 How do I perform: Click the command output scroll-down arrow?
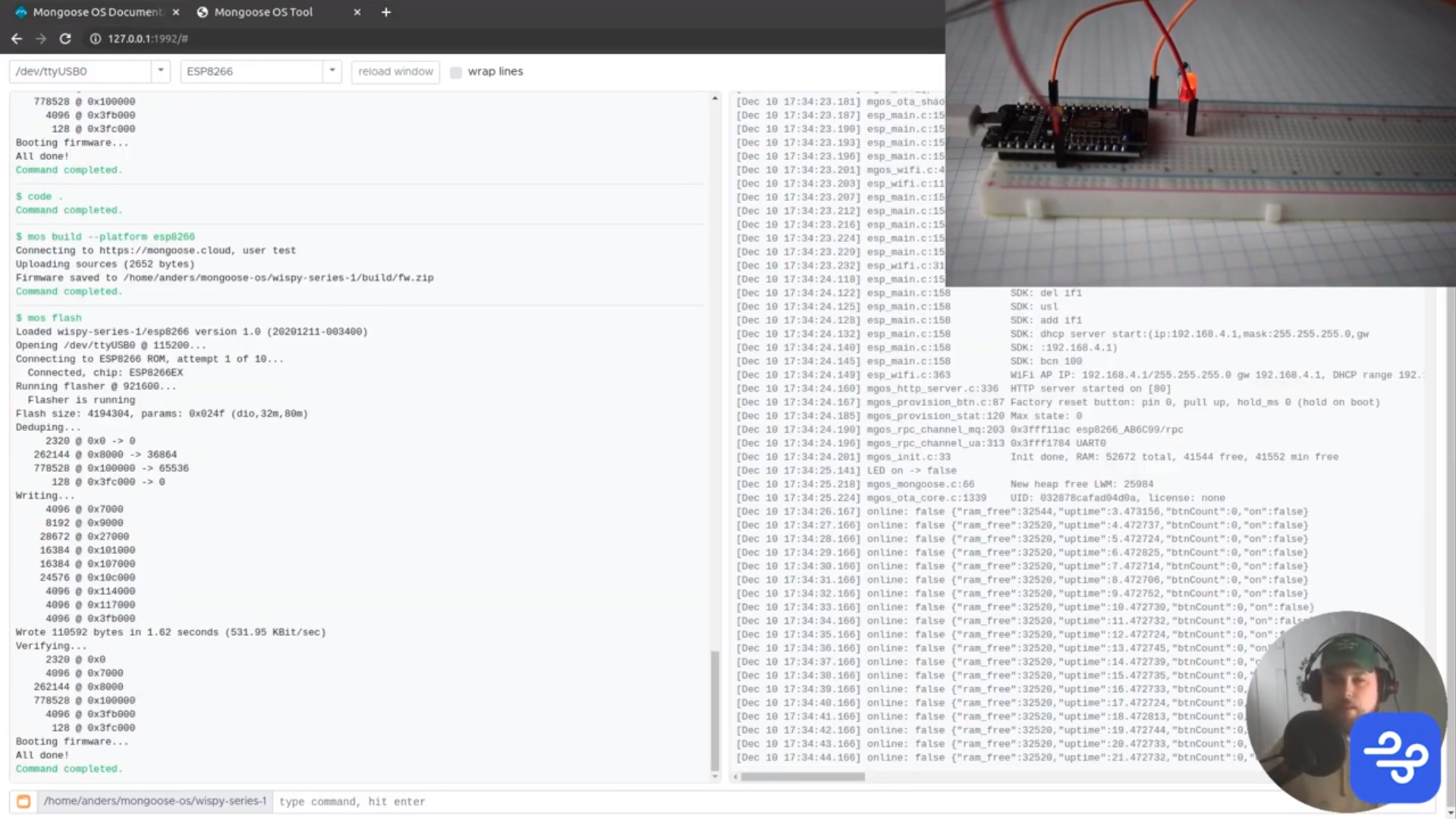[x=715, y=776]
